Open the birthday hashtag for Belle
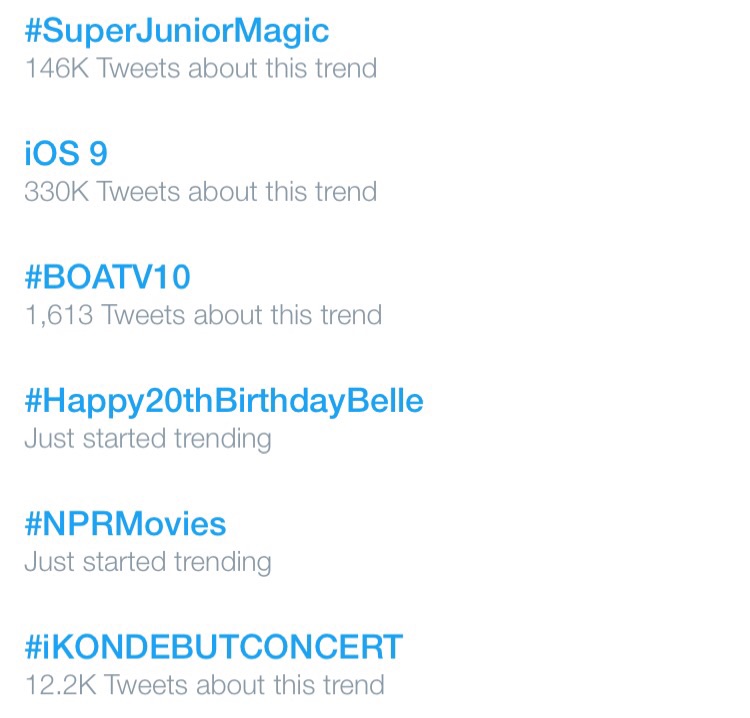 coord(223,401)
